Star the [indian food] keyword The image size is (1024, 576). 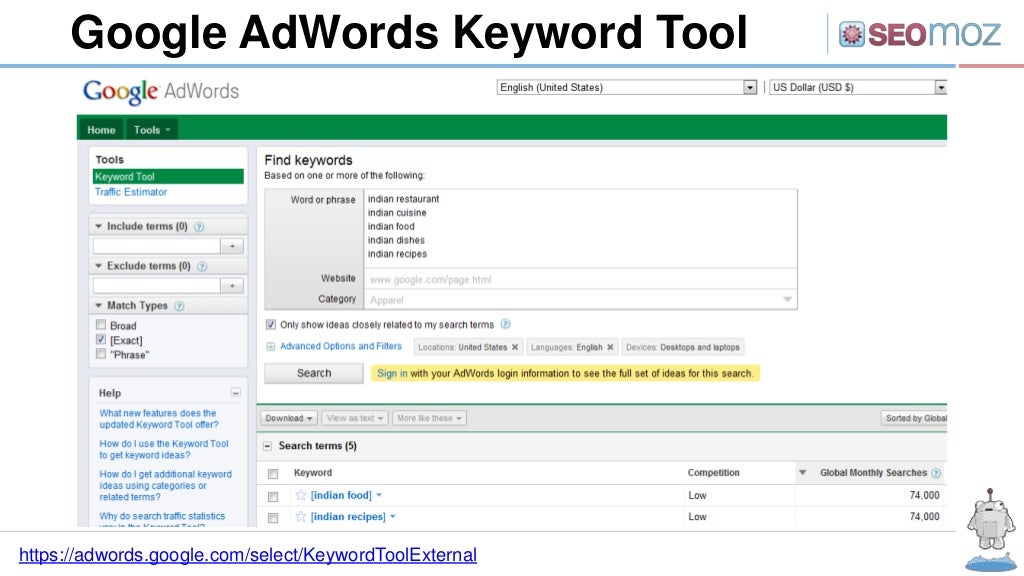(300, 495)
